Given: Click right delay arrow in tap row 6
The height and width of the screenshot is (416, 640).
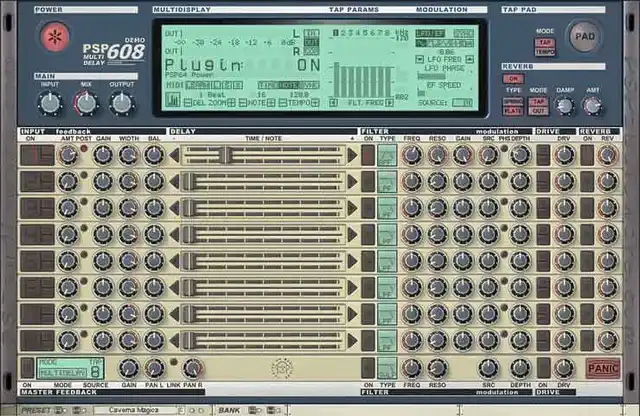Looking at the screenshot, I should (x=352, y=288).
